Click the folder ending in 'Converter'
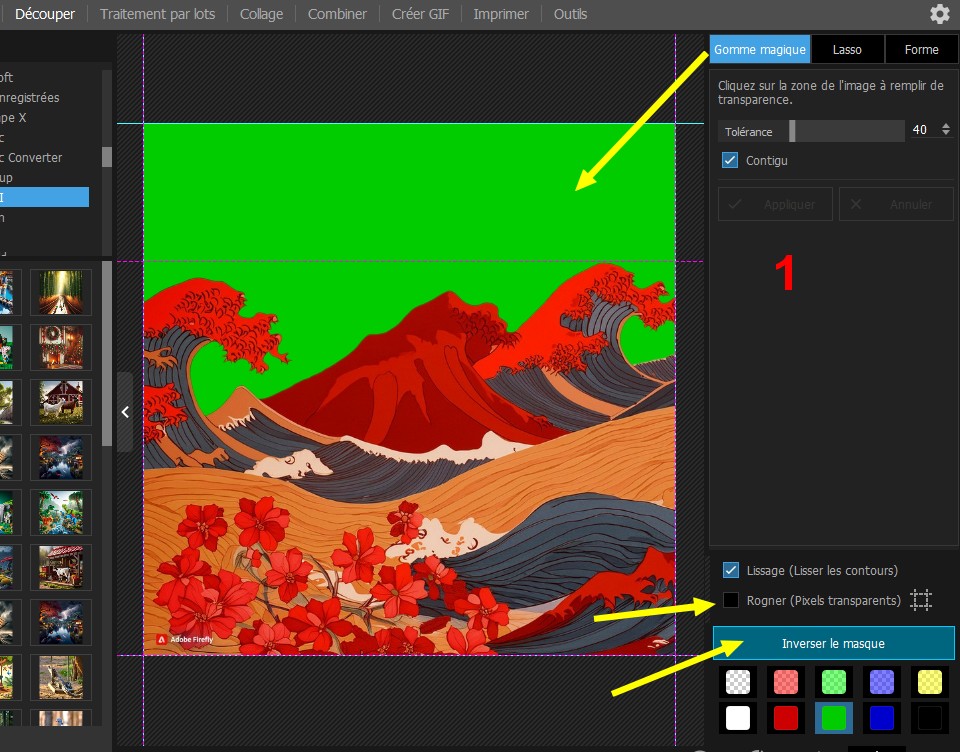Viewport: 960px width, 752px height. point(31,157)
